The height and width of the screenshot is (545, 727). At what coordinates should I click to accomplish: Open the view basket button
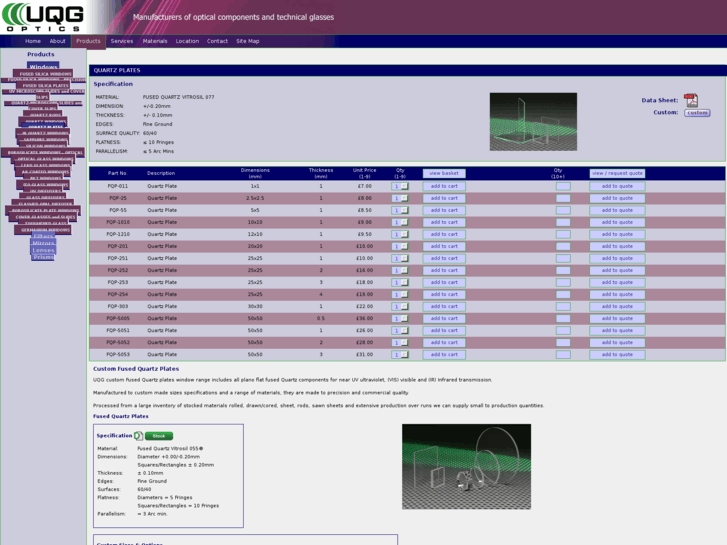pyautogui.click(x=444, y=173)
